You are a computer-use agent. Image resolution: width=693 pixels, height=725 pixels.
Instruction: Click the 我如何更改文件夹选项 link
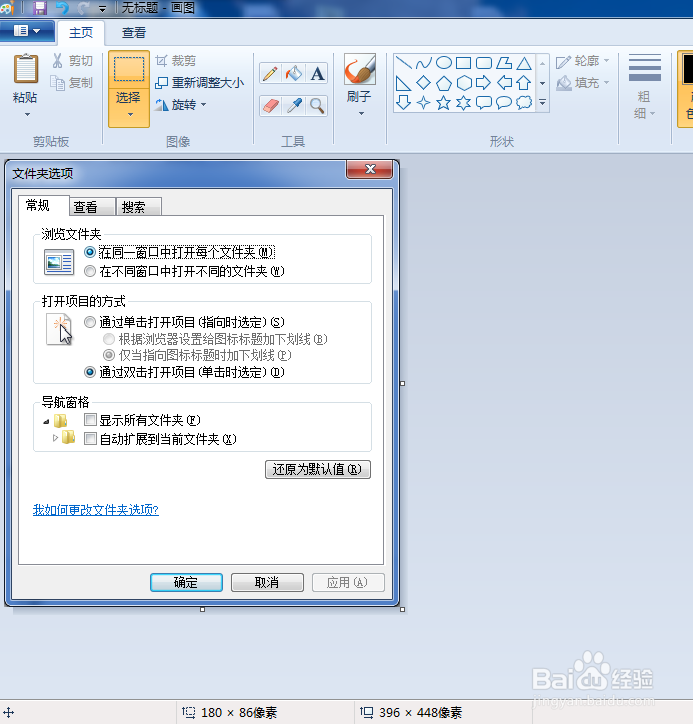[95, 510]
